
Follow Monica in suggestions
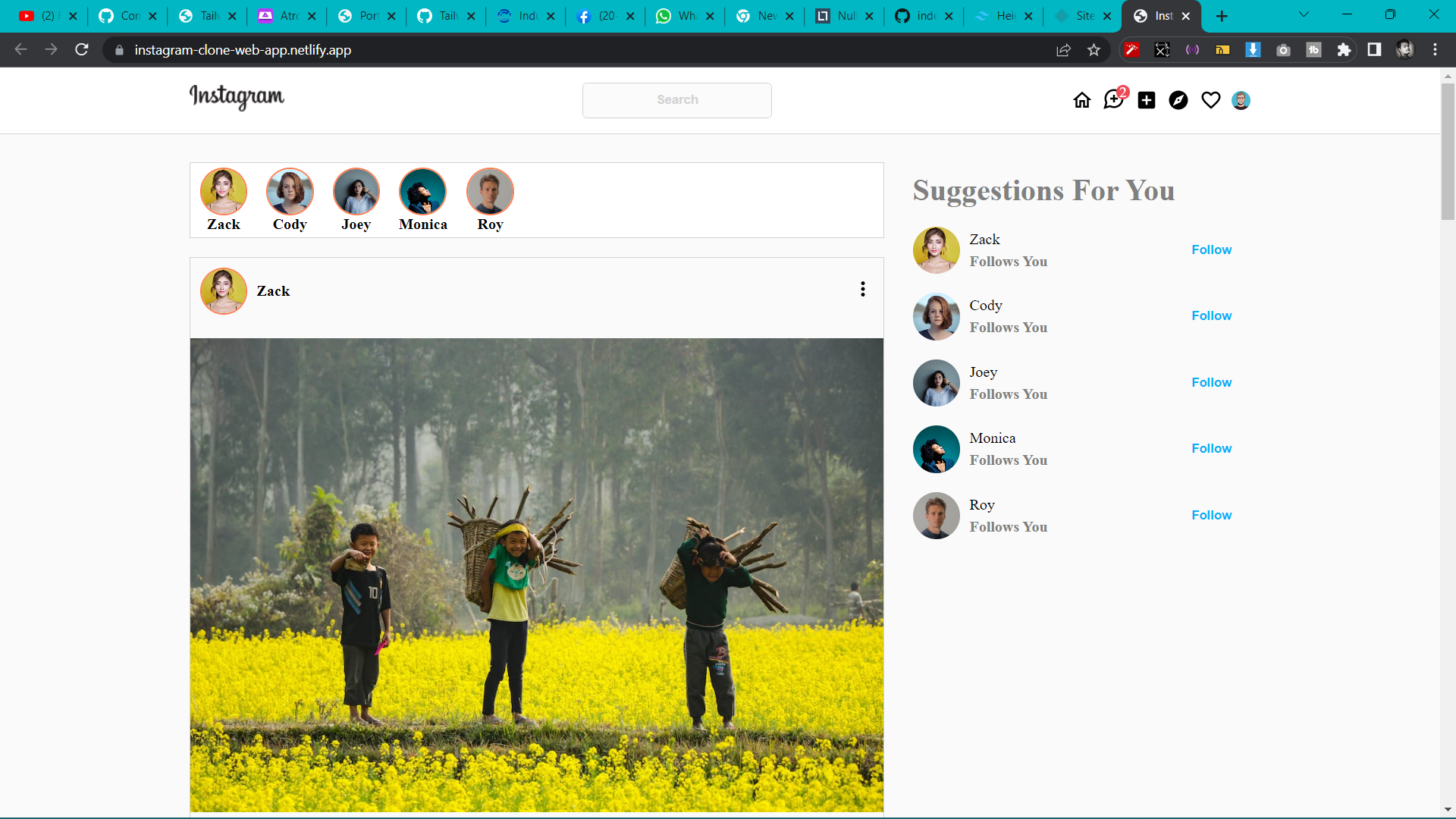[x=1211, y=448]
